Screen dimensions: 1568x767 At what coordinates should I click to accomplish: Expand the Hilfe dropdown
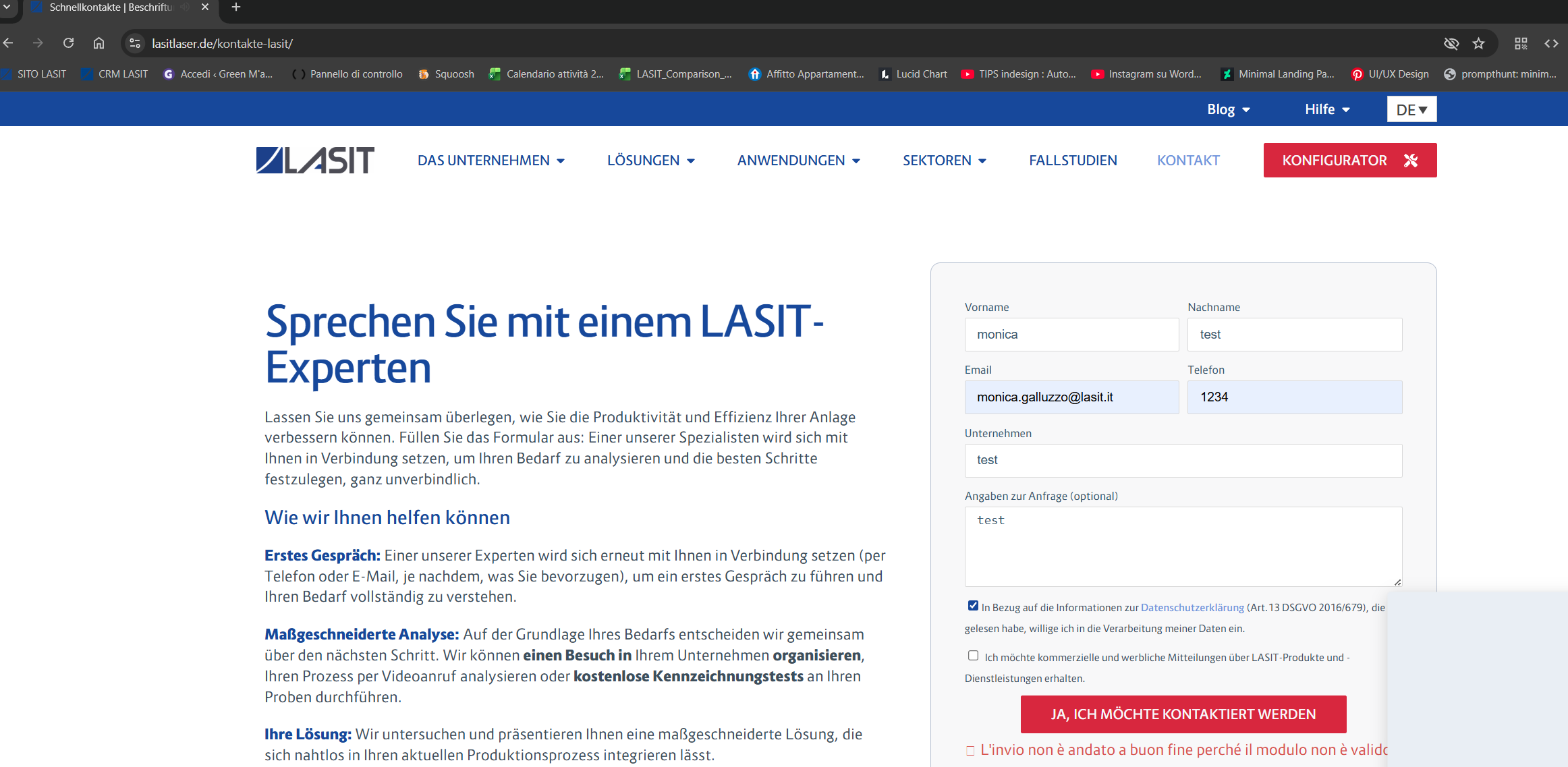(x=1326, y=109)
